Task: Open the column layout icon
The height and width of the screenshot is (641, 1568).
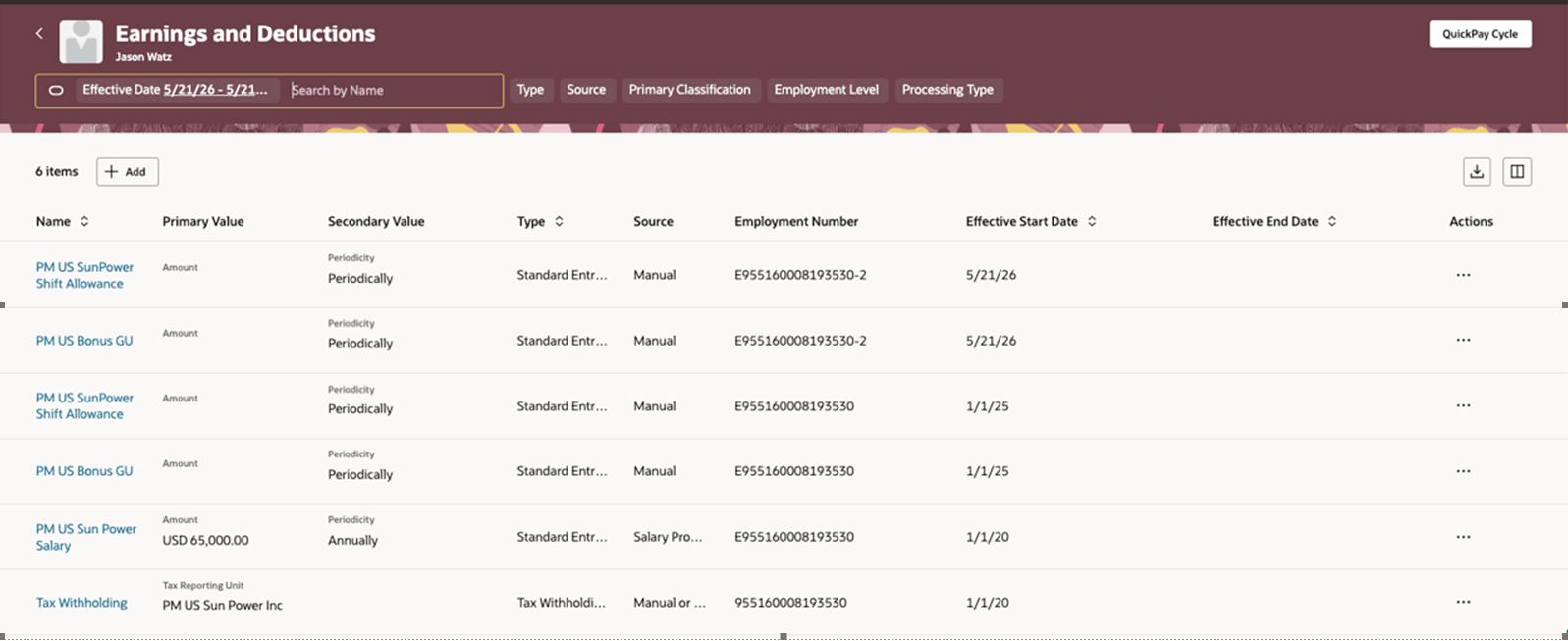Action: [x=1517, y=172]
